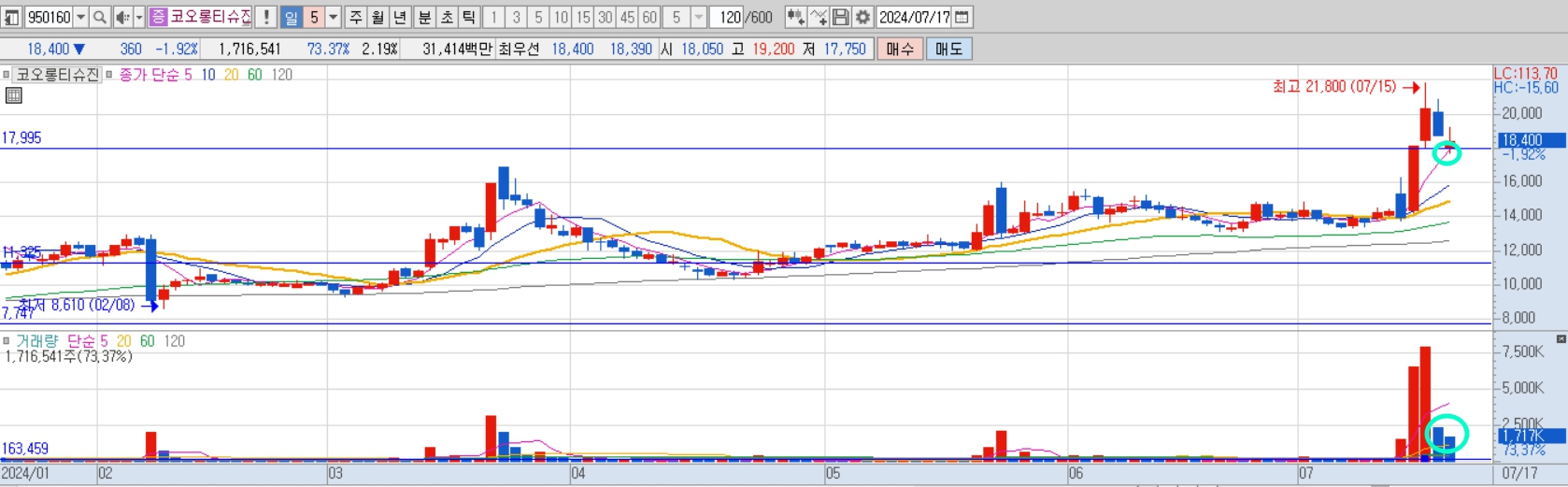Click the speaker sound alert icon
Viewport: 1568px width, 487px height.
click(122, 17)
